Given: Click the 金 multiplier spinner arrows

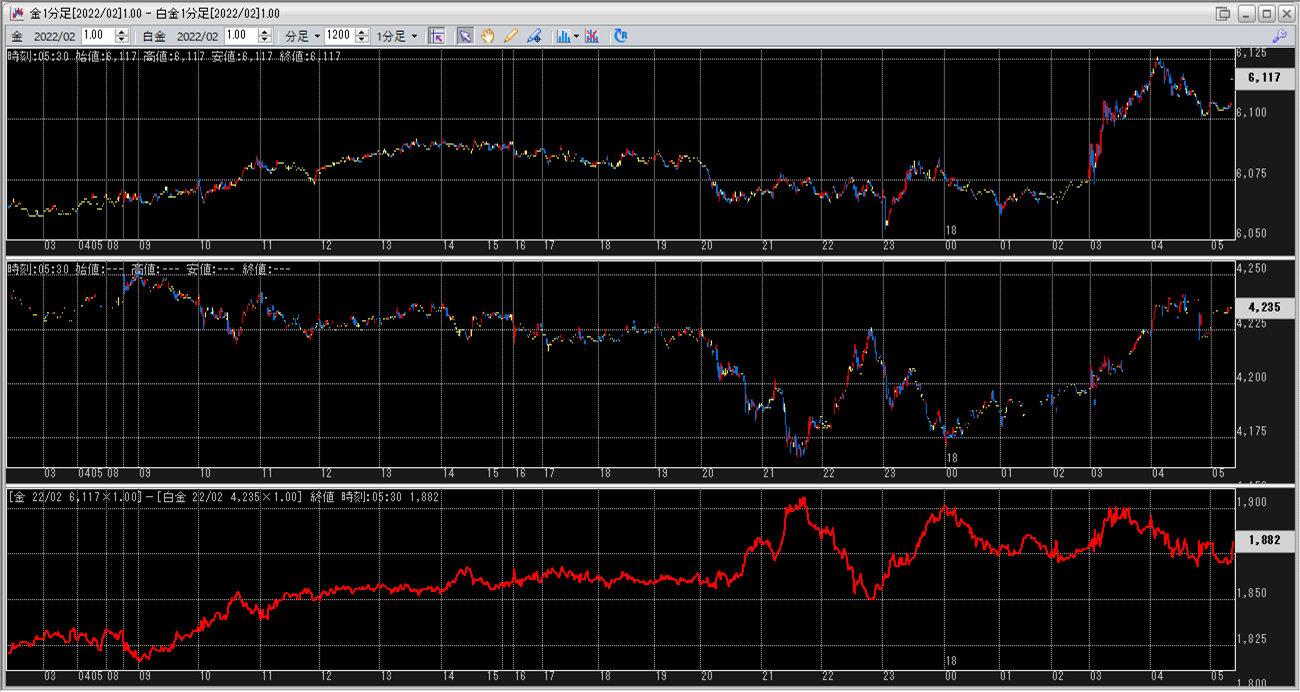Looking at the screenshot, I should 123,36.
